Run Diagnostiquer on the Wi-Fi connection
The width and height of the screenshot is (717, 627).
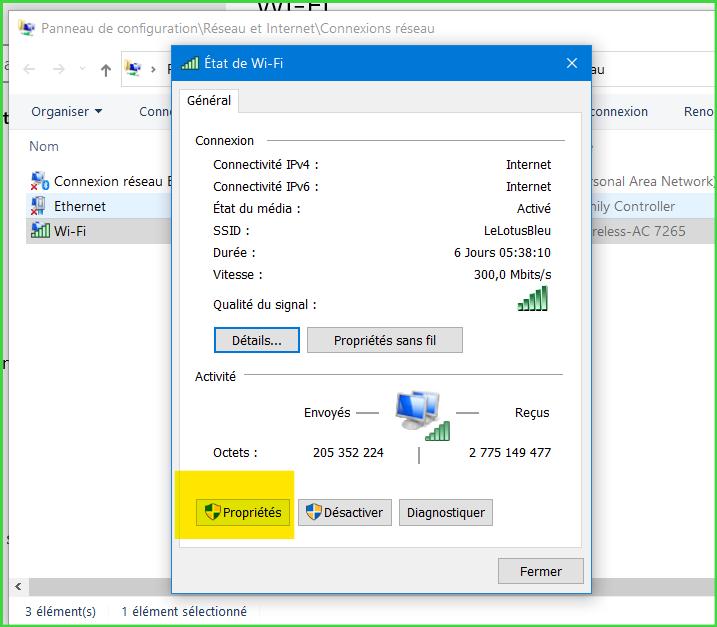tap(445, 513)
